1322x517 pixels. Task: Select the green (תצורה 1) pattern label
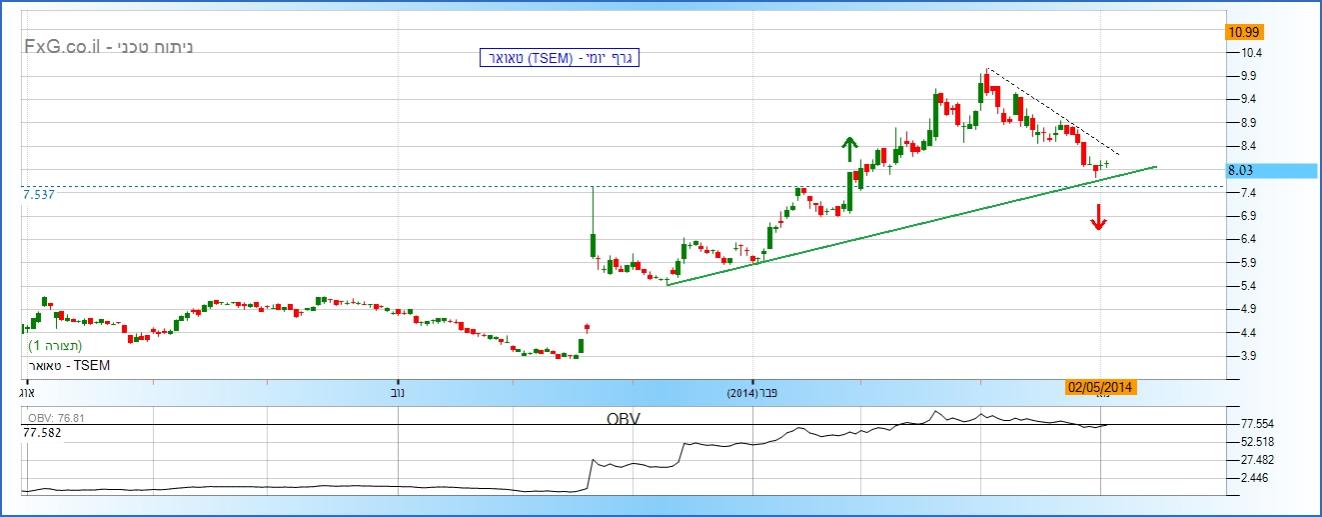point(55,345)
